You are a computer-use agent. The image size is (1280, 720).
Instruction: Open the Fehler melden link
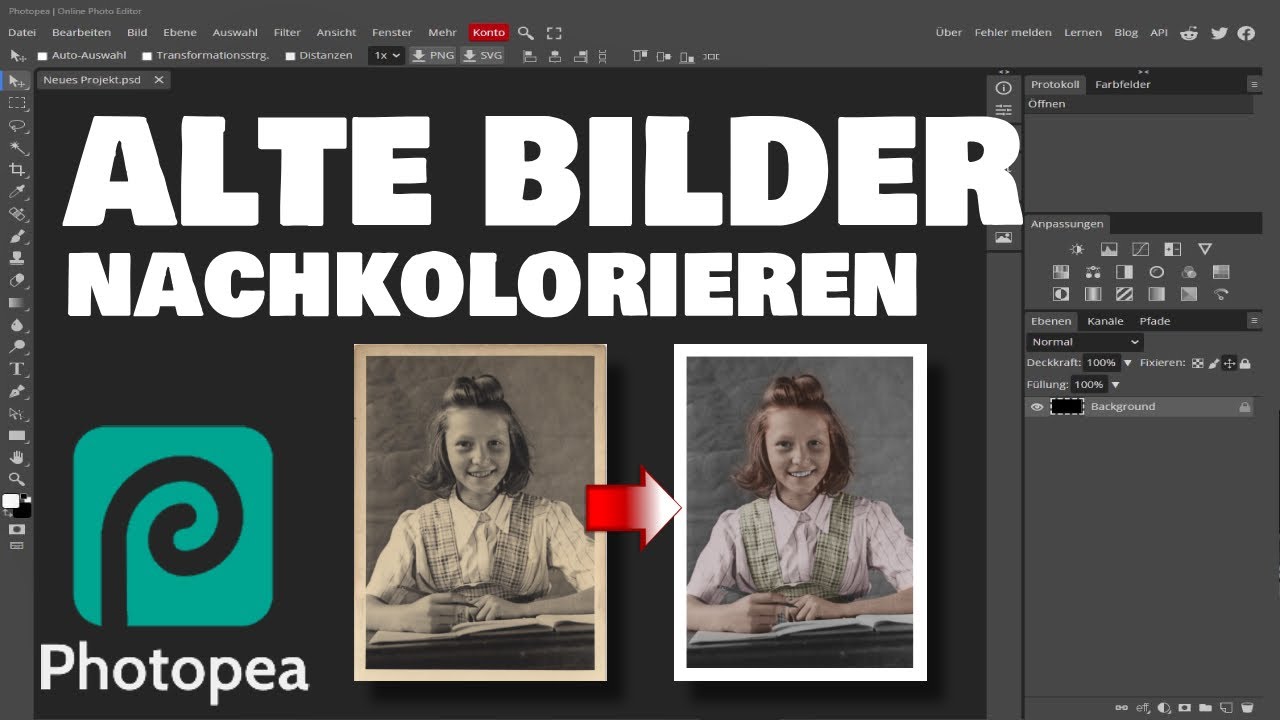[1015, 33]
